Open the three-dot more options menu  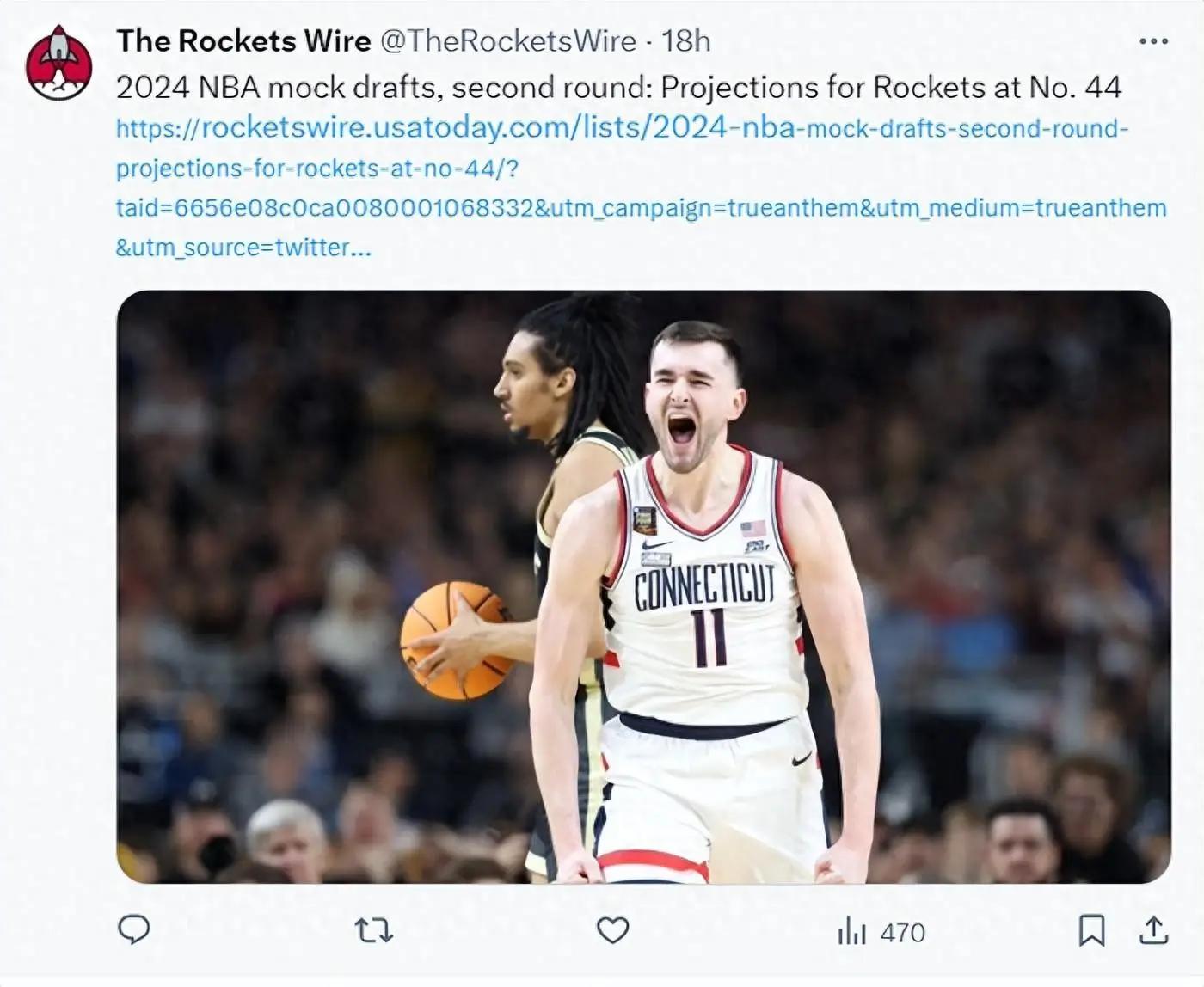coord(1153,40)
